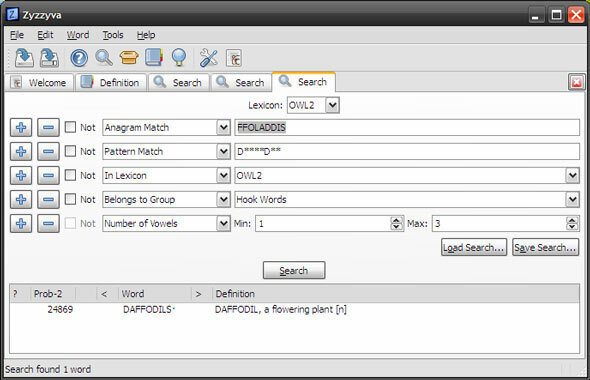Open the Tools menu
This screenshot has height=380, width=590.
click(113, 35)
